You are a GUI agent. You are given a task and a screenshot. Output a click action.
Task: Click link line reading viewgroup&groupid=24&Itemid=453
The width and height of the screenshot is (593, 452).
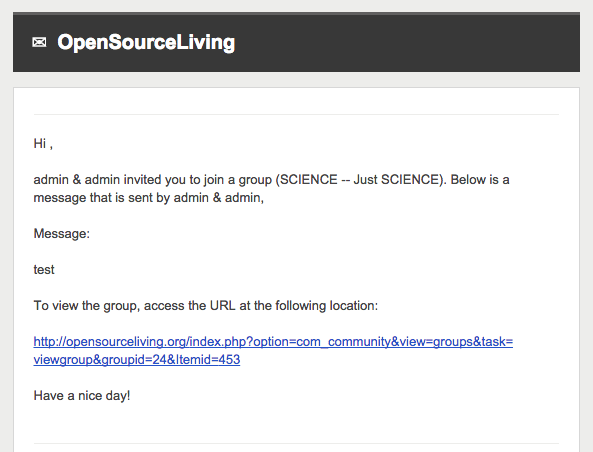137,359
